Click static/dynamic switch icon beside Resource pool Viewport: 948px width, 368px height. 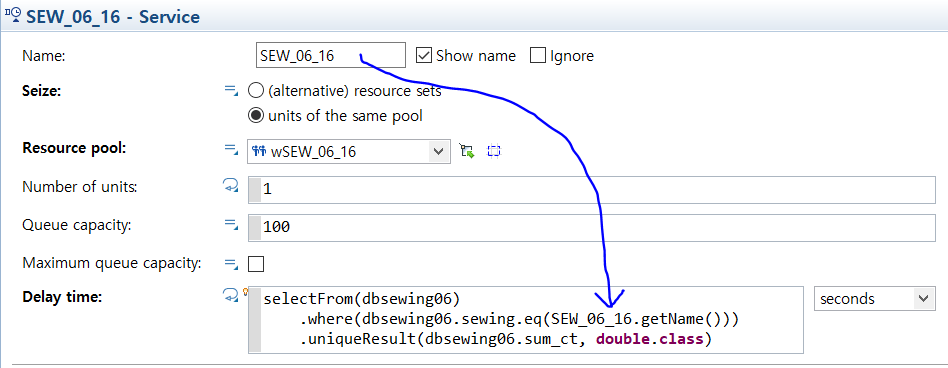[x=231, y=148]
